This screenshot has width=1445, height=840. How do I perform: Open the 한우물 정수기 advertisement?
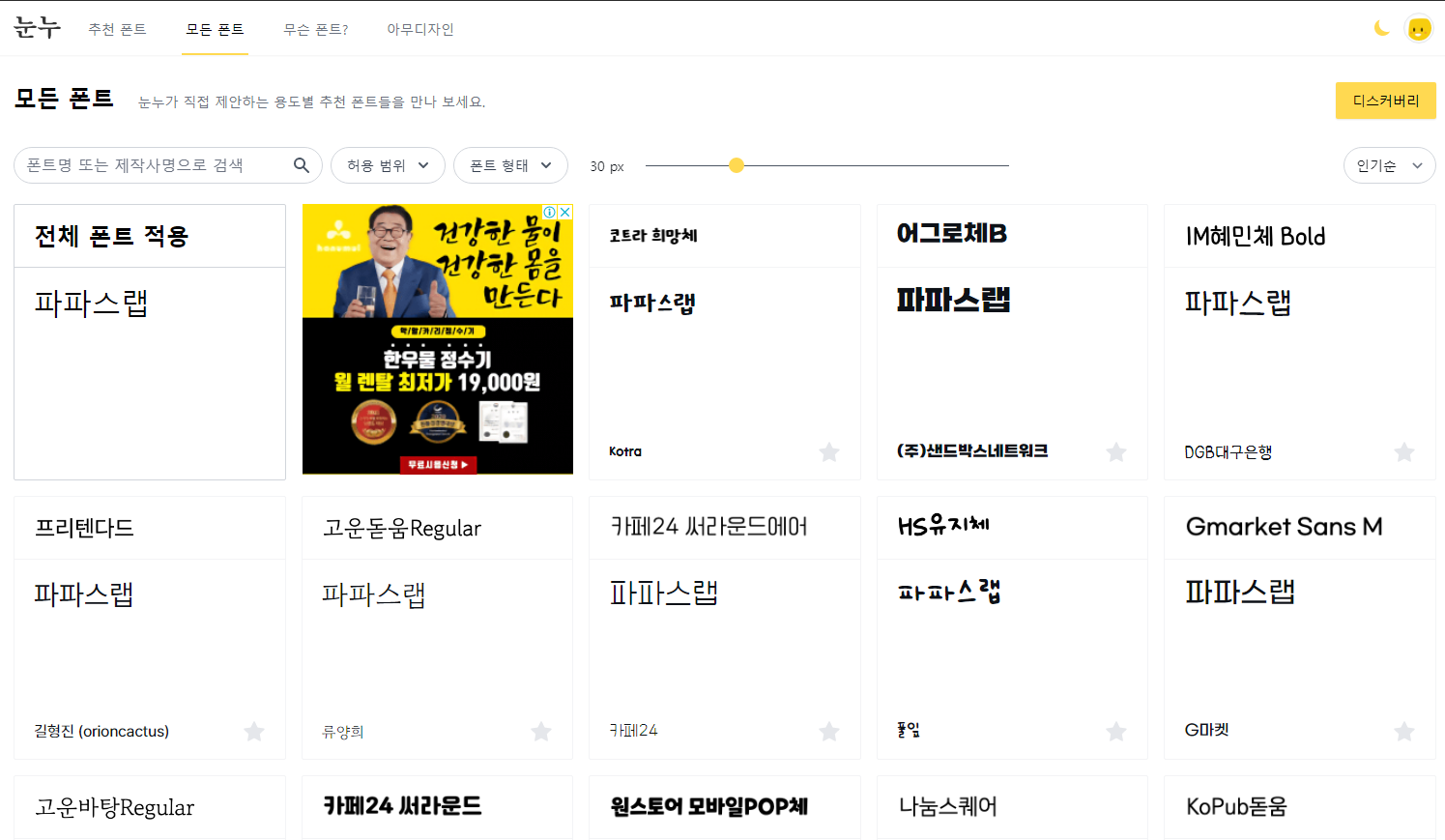438,339
